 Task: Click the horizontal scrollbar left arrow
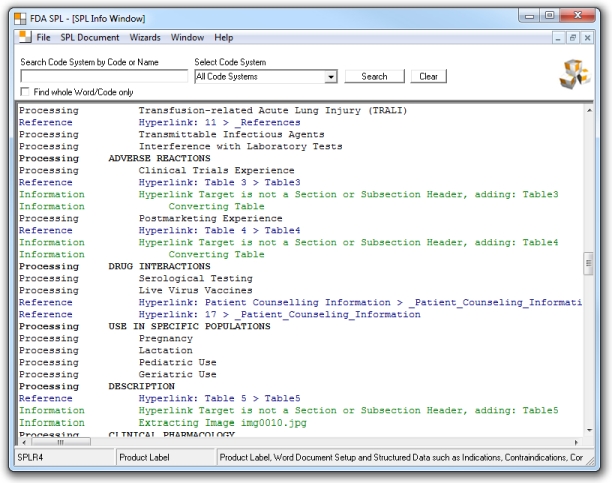(x=24, y=442)
